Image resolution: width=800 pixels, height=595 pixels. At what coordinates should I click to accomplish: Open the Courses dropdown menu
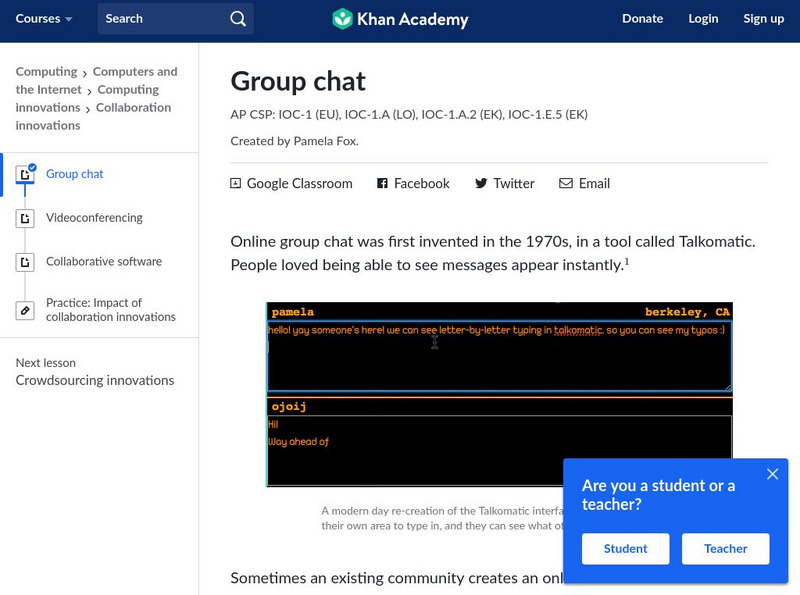[43, 19]
